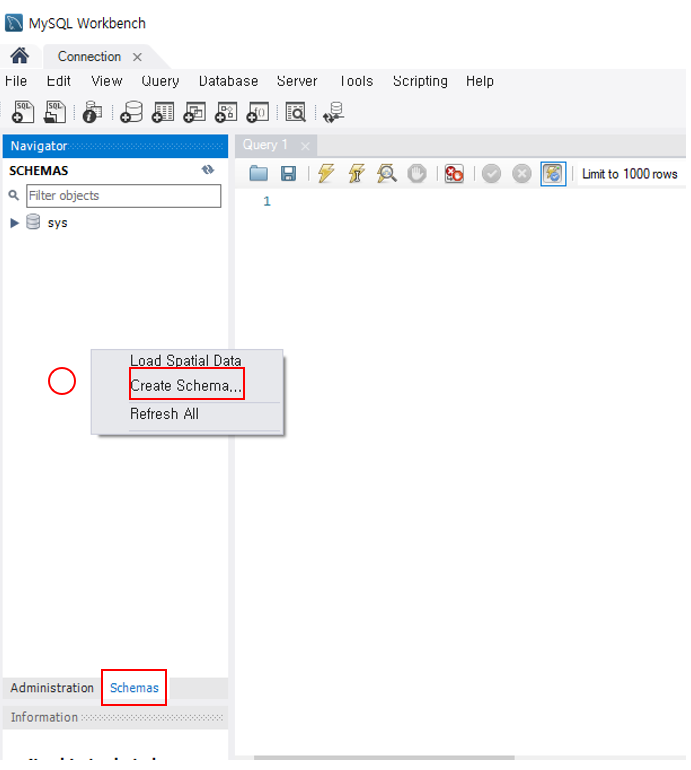691x770 pixels.
Task: Open the Limit to 1000 rows dropdown
Action: click(x=630, y=174)
